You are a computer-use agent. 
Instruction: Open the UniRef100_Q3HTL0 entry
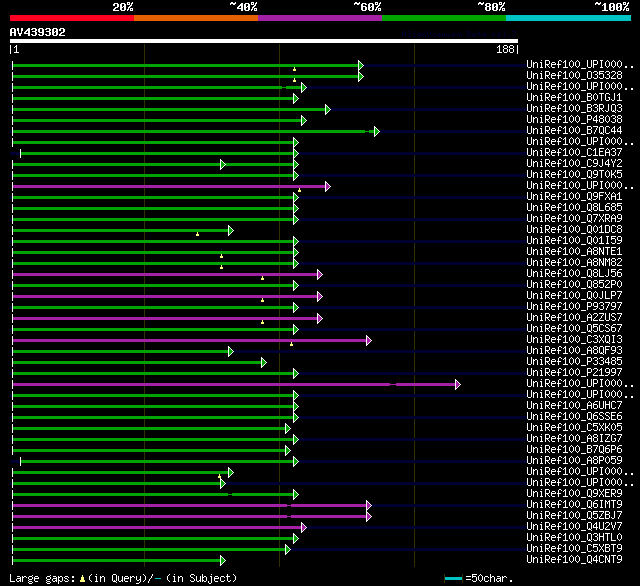pos(574,538)
